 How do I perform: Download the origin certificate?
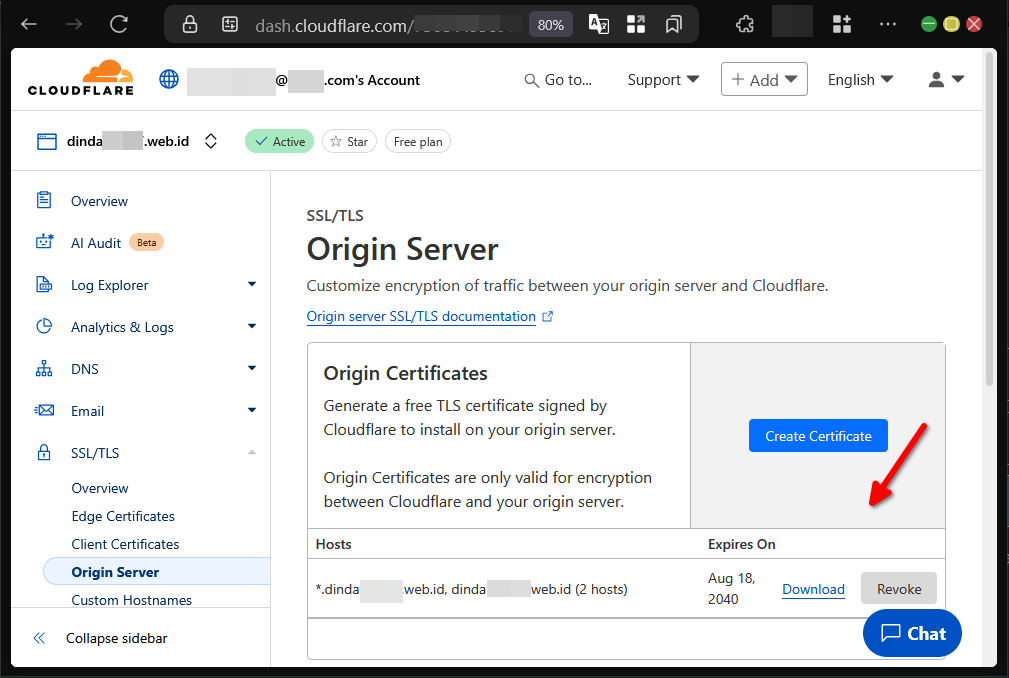pos(813,589)
